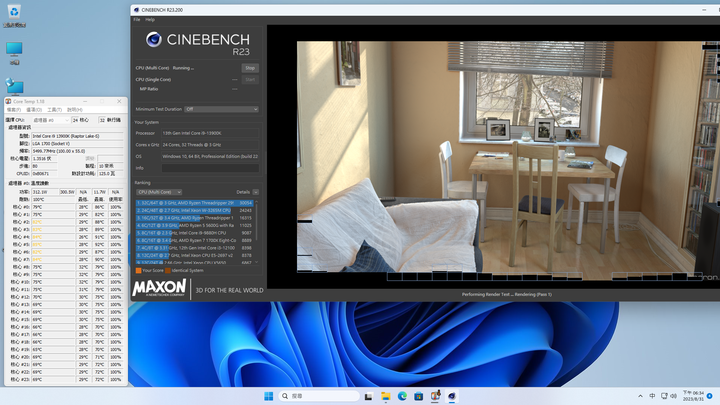Select ranking row Xeon CPU E5-2697 v2
The width and height of the screenshot is (720, 405).
click(194, 255)
